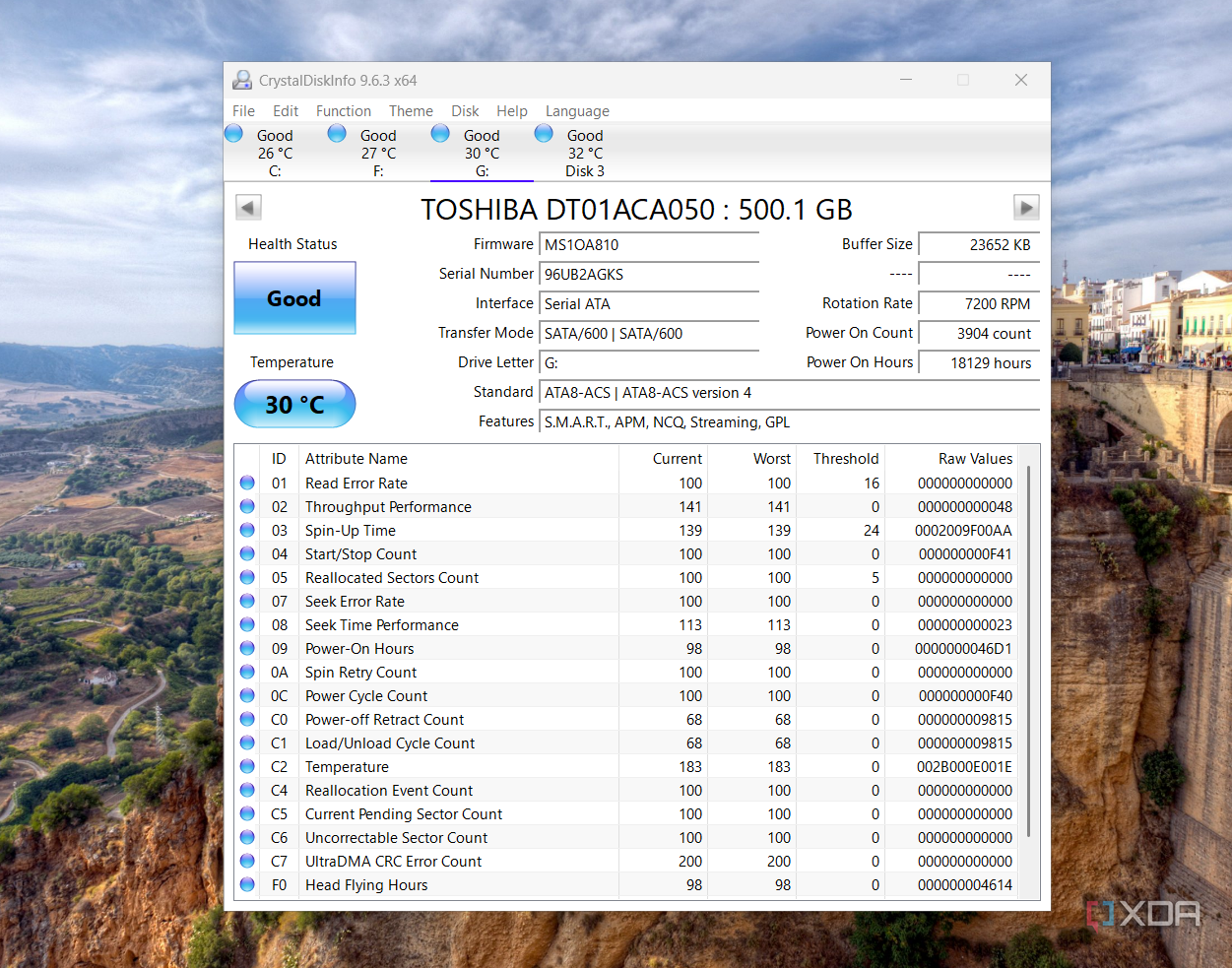Click the Power On Count value 3904 count
The image size is (1232, 968).
[979, 333]
